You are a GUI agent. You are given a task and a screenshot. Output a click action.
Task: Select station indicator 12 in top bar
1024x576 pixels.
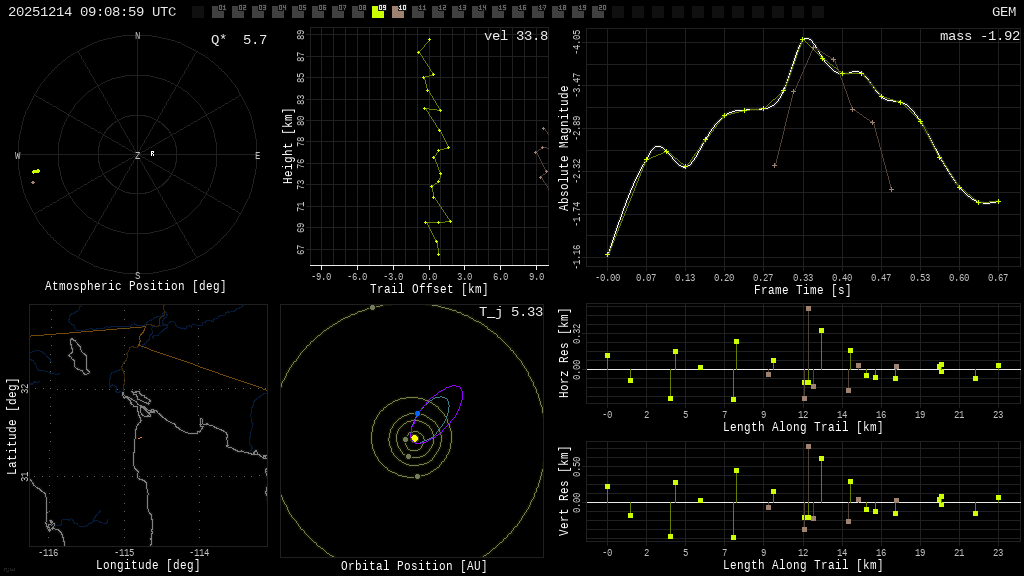[x=438, y=11]
